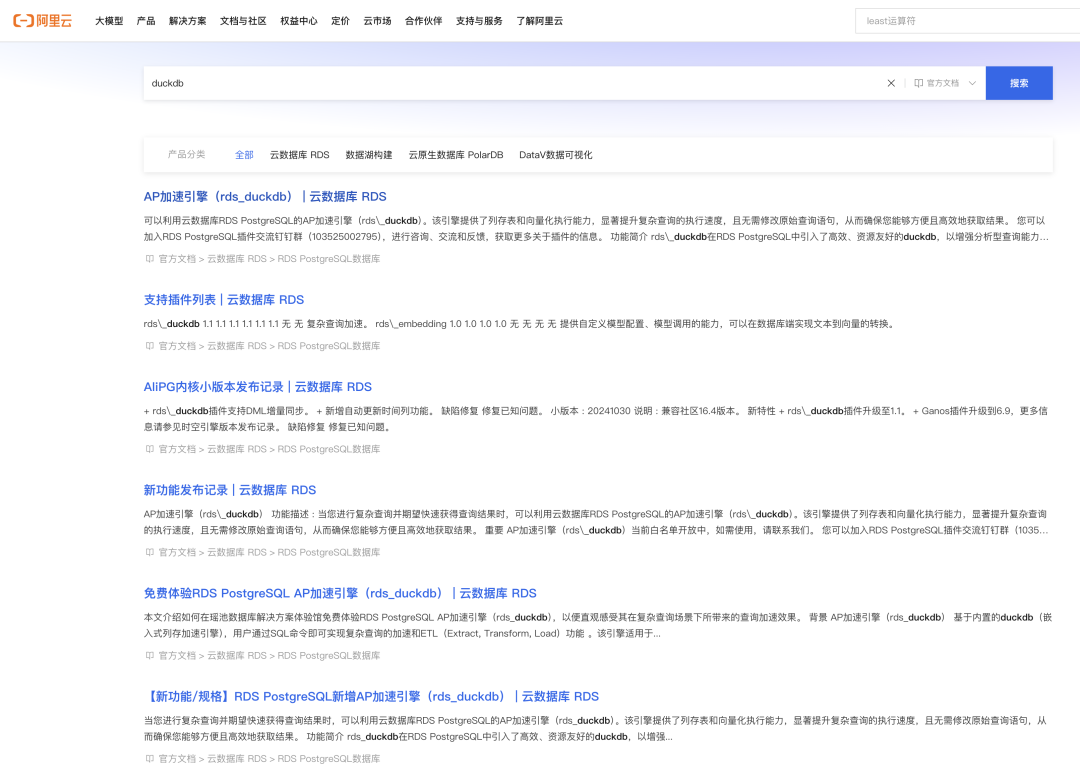The image size is (1080, 780).
Task: Click the blue 搜索 button
Action: click(1019, 83)
